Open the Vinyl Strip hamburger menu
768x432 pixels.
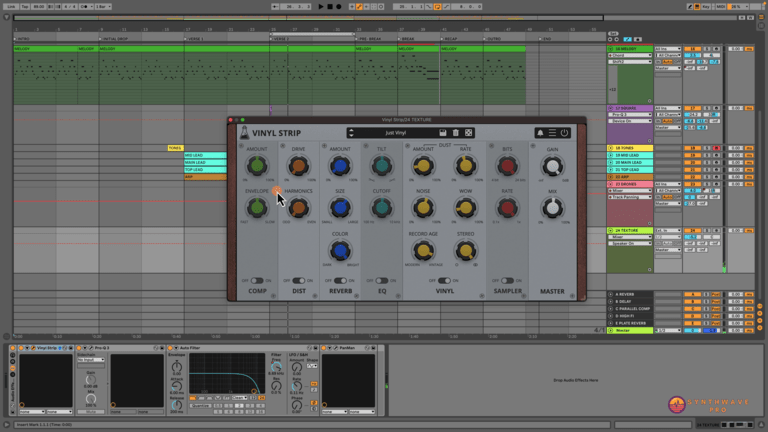tap(552, 133)
